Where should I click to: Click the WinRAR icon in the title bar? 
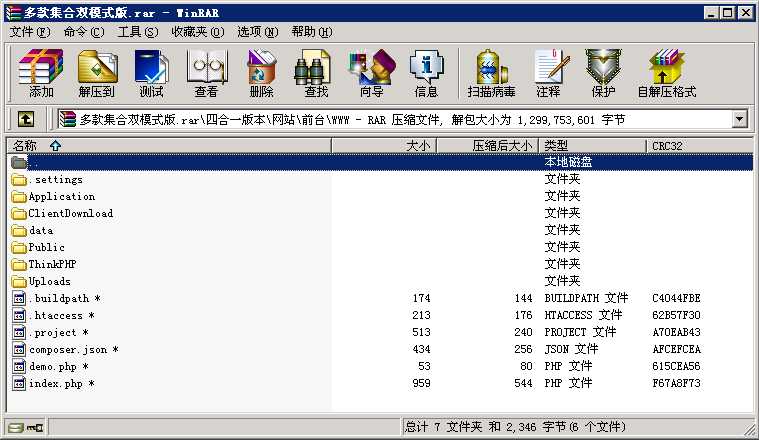pos(13,13)
